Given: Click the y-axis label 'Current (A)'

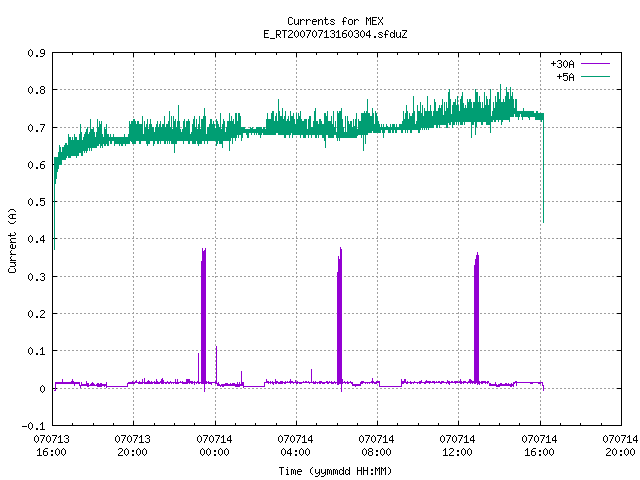Looking at the screenshot, I should (x=12, y=240).
